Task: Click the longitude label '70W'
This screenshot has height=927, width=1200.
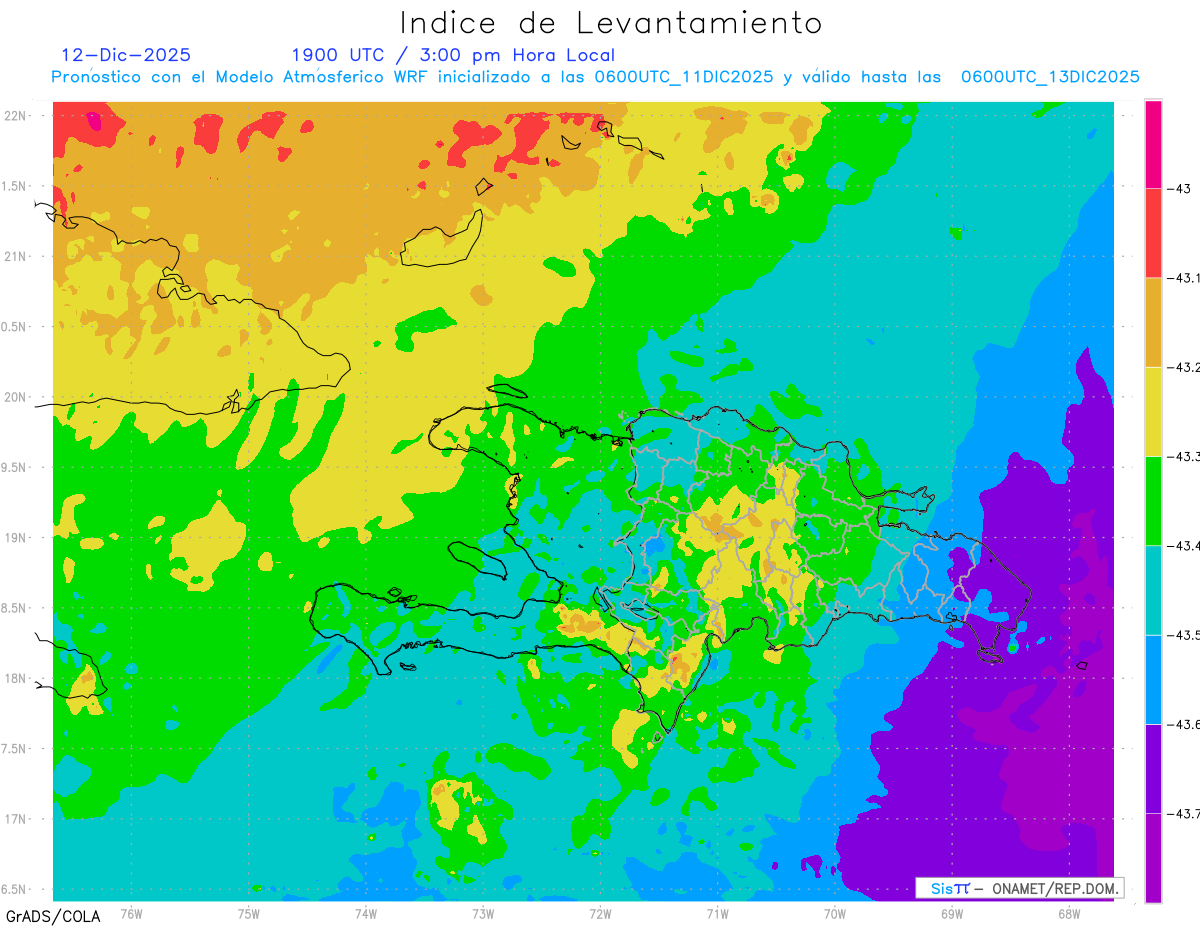Action: pos(834,913)
